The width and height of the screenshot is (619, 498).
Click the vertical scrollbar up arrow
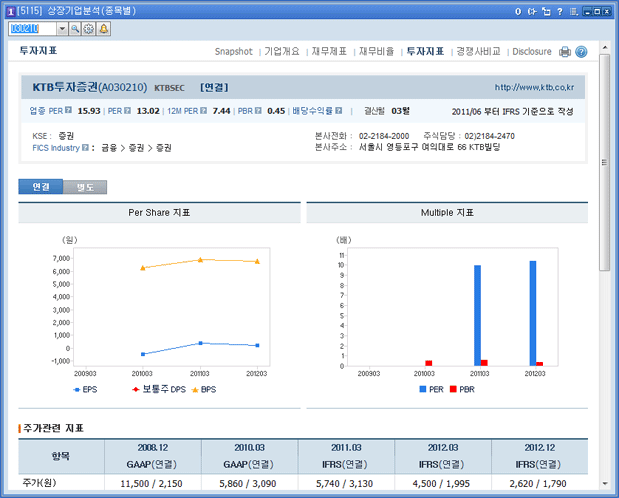tap(604, 46)
